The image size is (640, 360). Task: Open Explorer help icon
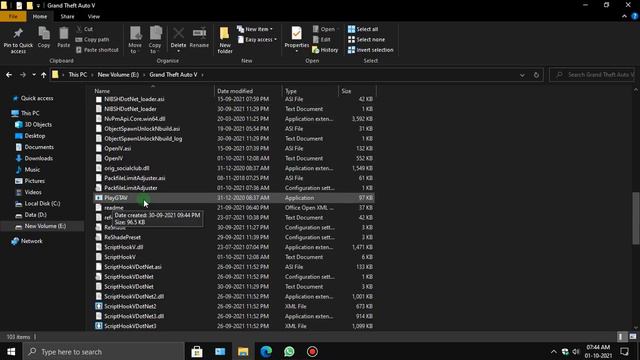[x=635, y=16]
